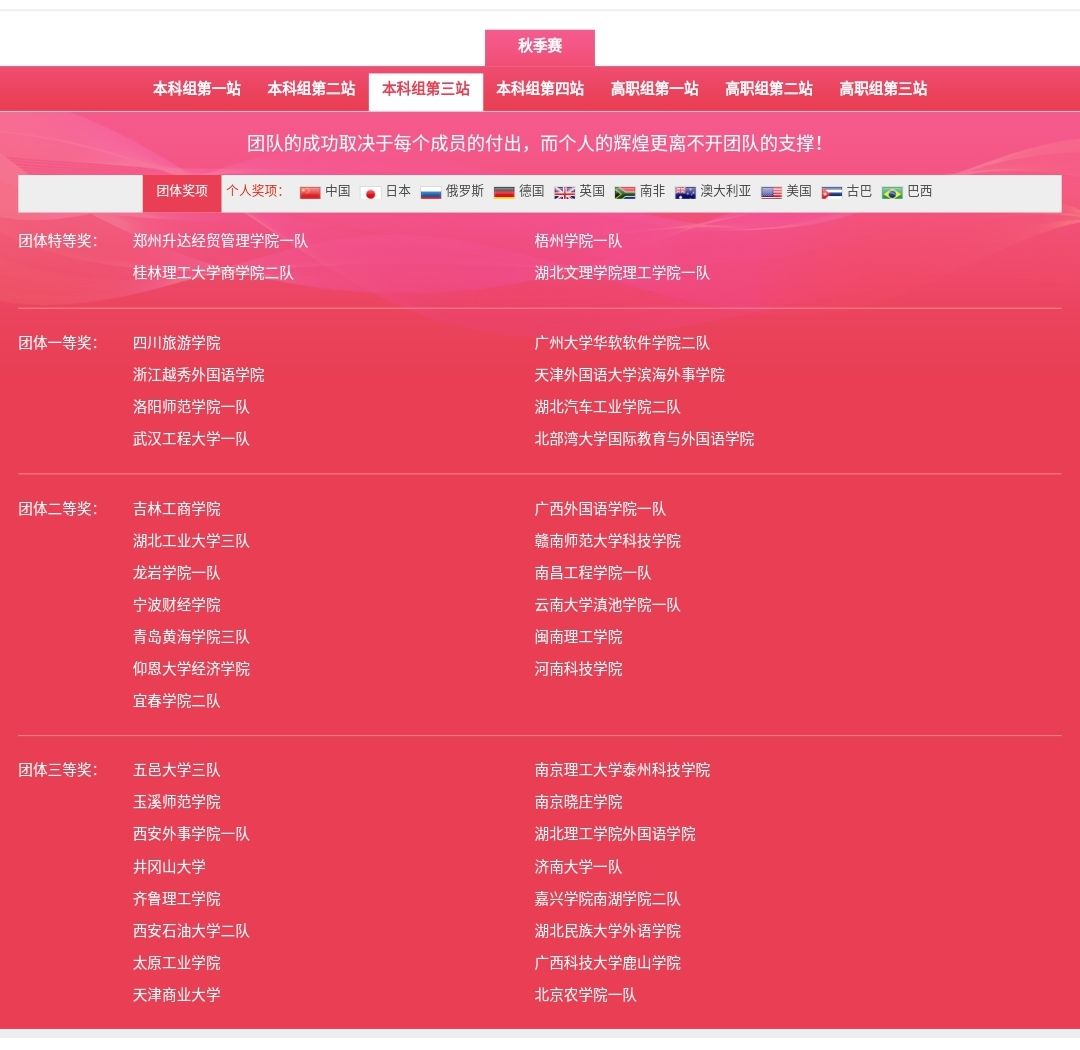Click 四川旅游学院 in first prize list

(x=177, y=343)
